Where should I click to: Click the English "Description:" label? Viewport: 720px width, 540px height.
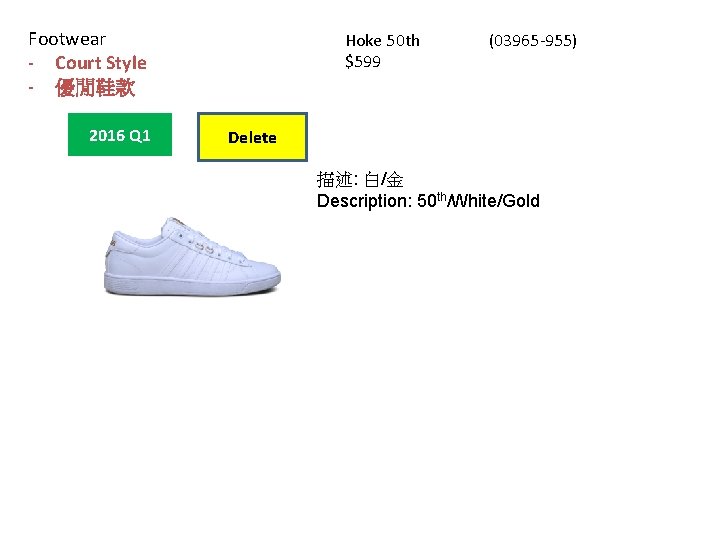click(x=365, y=201)
